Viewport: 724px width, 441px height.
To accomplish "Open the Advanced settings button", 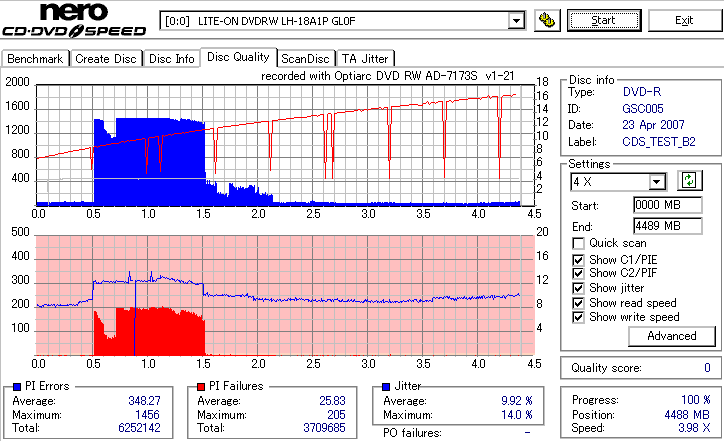I will 671,336.
